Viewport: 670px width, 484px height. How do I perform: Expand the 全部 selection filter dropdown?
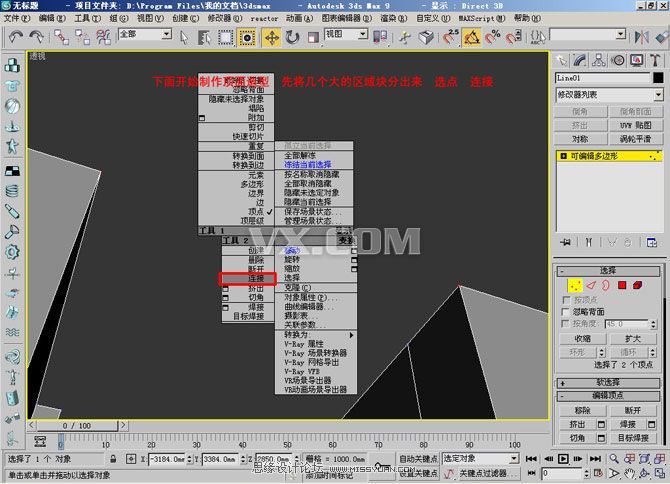pyautogui.click(x=145, y=34)
